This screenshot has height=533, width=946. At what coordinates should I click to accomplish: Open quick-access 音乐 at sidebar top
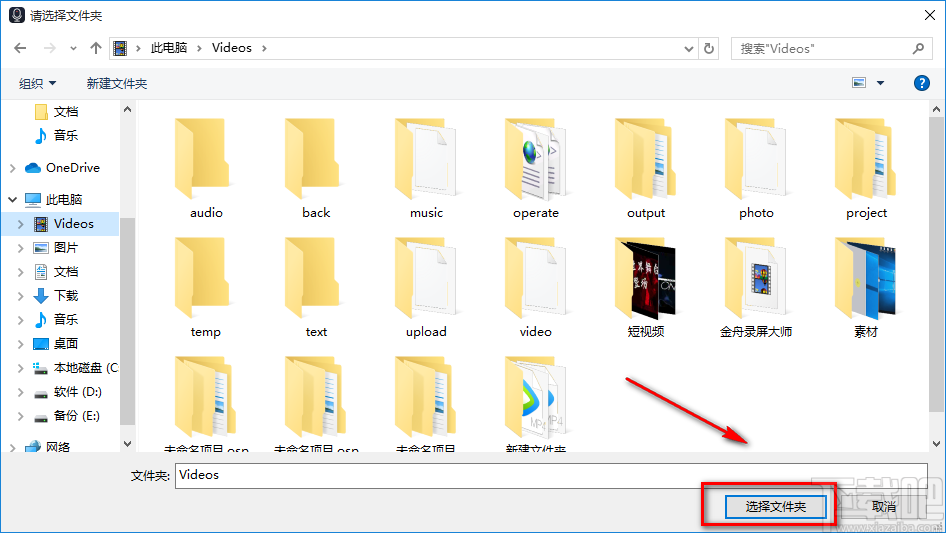[x=57, y=135]
